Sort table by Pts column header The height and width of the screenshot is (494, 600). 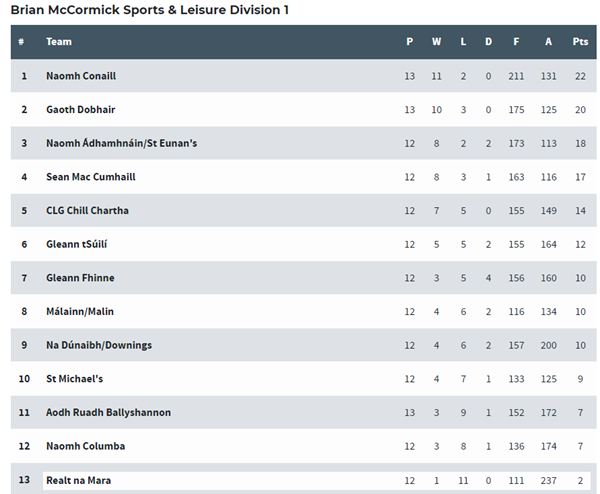580,42
